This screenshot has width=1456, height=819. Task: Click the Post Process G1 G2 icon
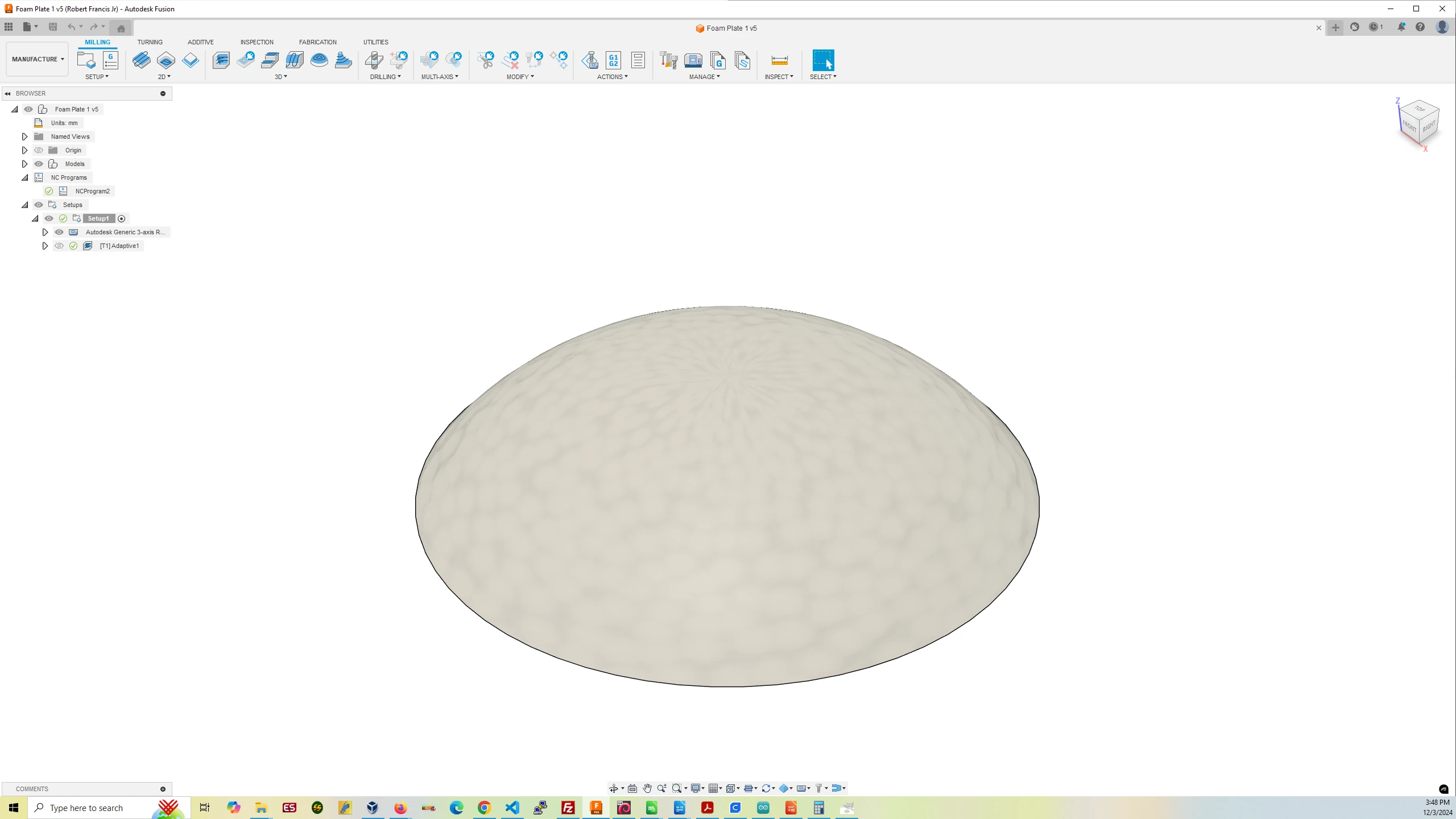coord(614,60)
